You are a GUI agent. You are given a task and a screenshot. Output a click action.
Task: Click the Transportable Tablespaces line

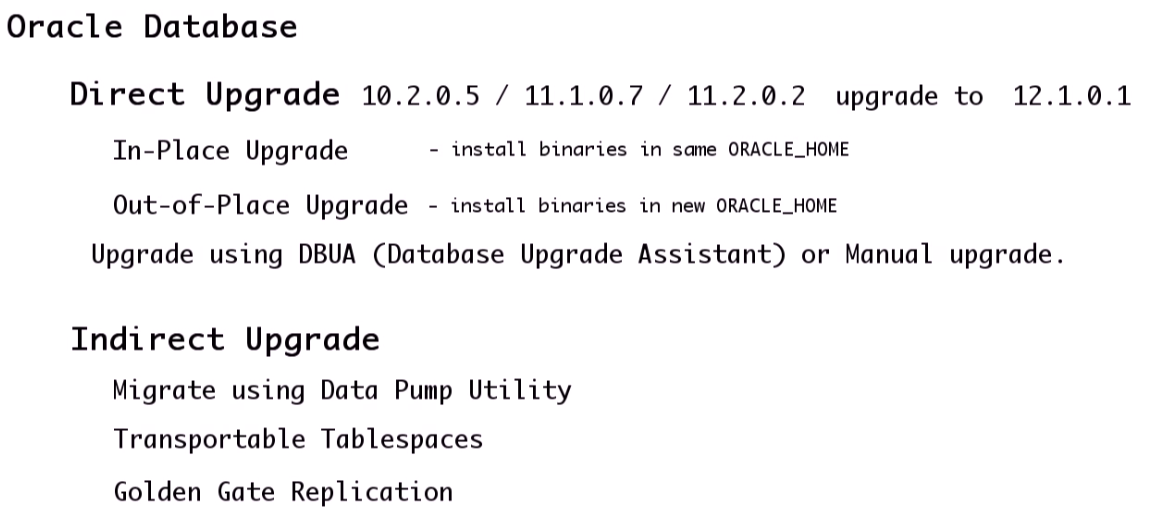pyautogui.click(x=298, y=439)
